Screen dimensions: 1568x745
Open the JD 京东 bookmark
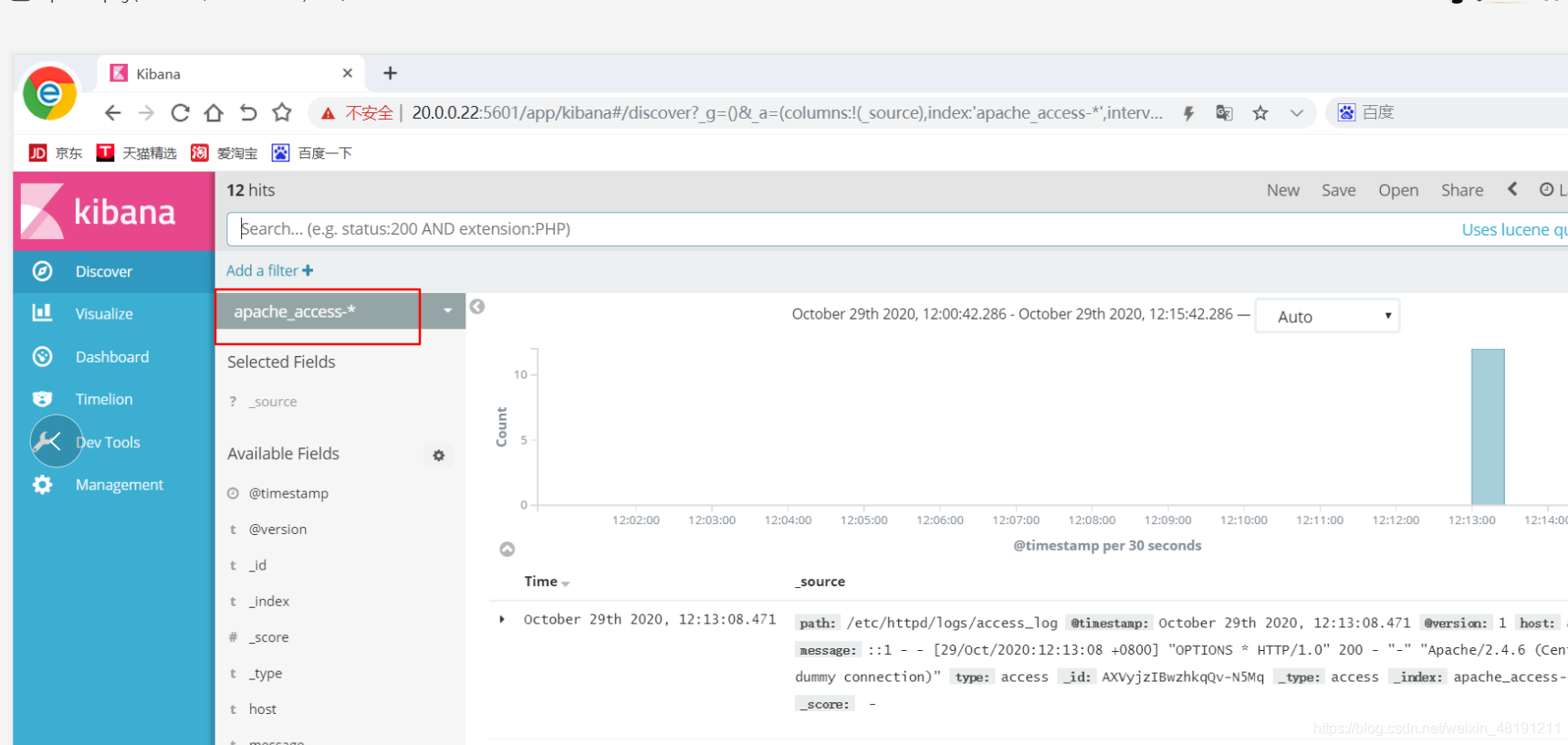[56, 152]
